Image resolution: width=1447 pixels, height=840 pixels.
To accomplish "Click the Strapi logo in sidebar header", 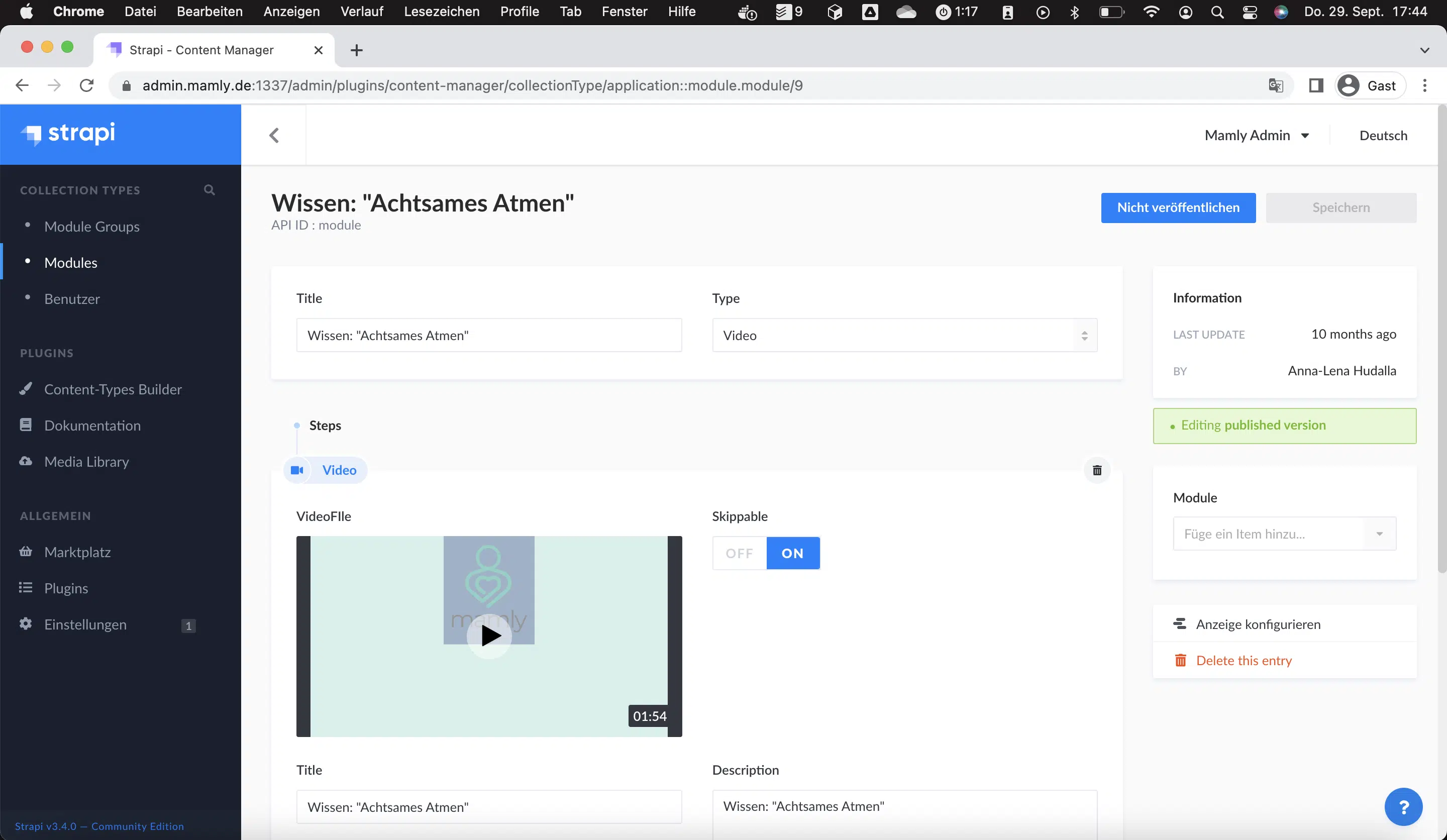I will coord(68,134).
